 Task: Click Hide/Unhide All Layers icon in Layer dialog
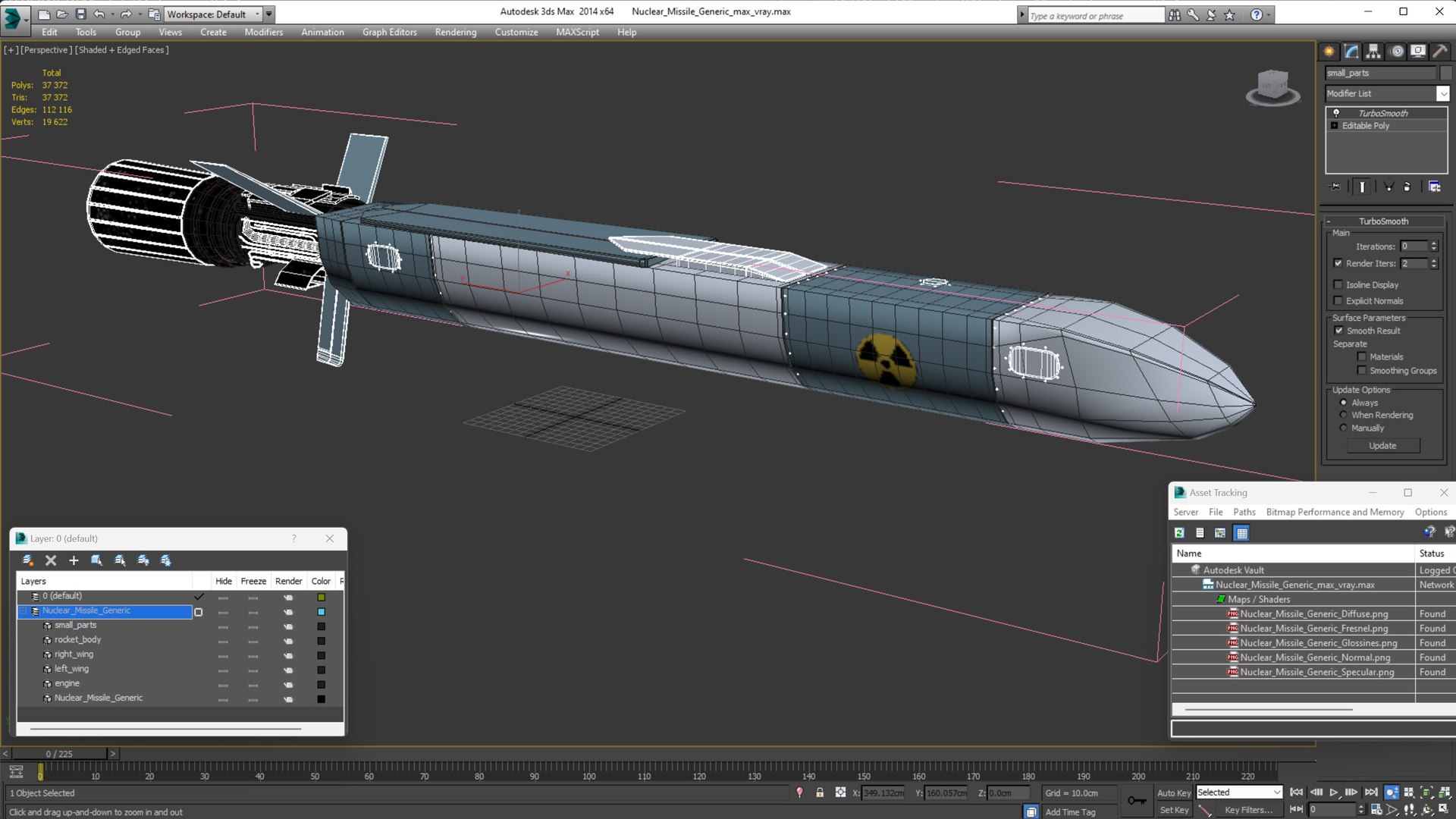coord(143,560)
